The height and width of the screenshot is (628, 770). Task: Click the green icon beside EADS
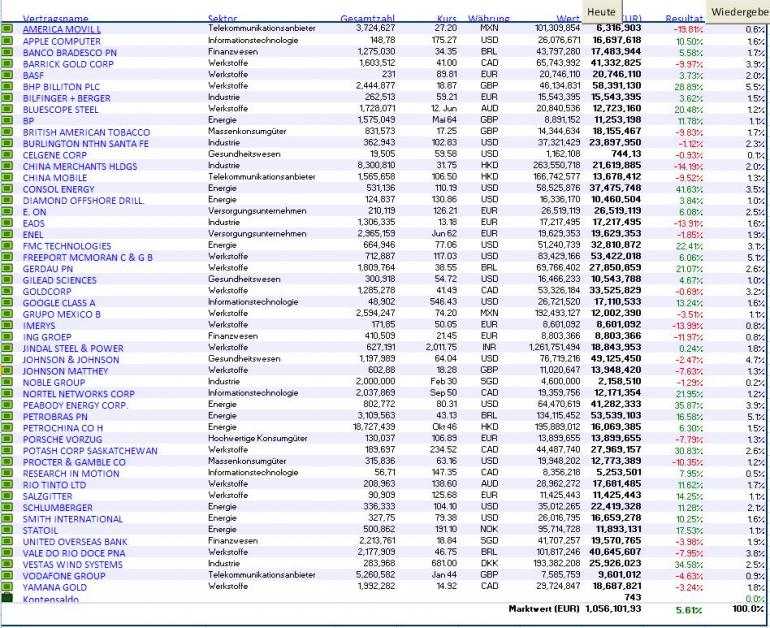pos(6,222)
